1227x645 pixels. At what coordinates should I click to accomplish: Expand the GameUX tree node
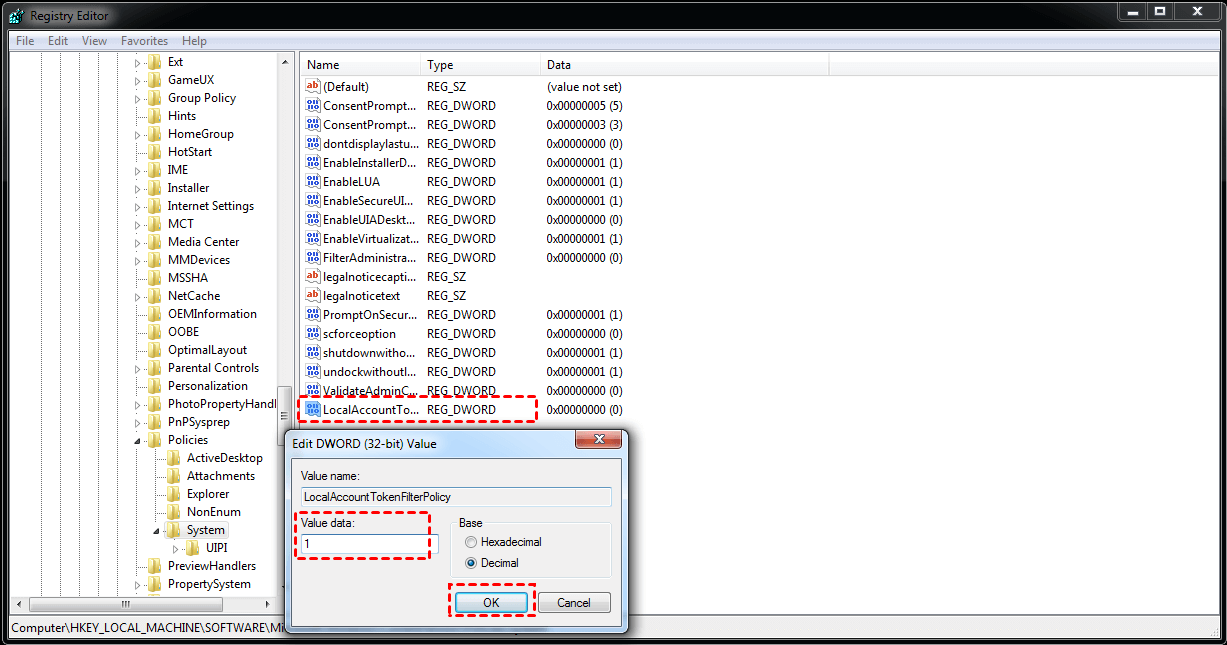pos(138,80)
